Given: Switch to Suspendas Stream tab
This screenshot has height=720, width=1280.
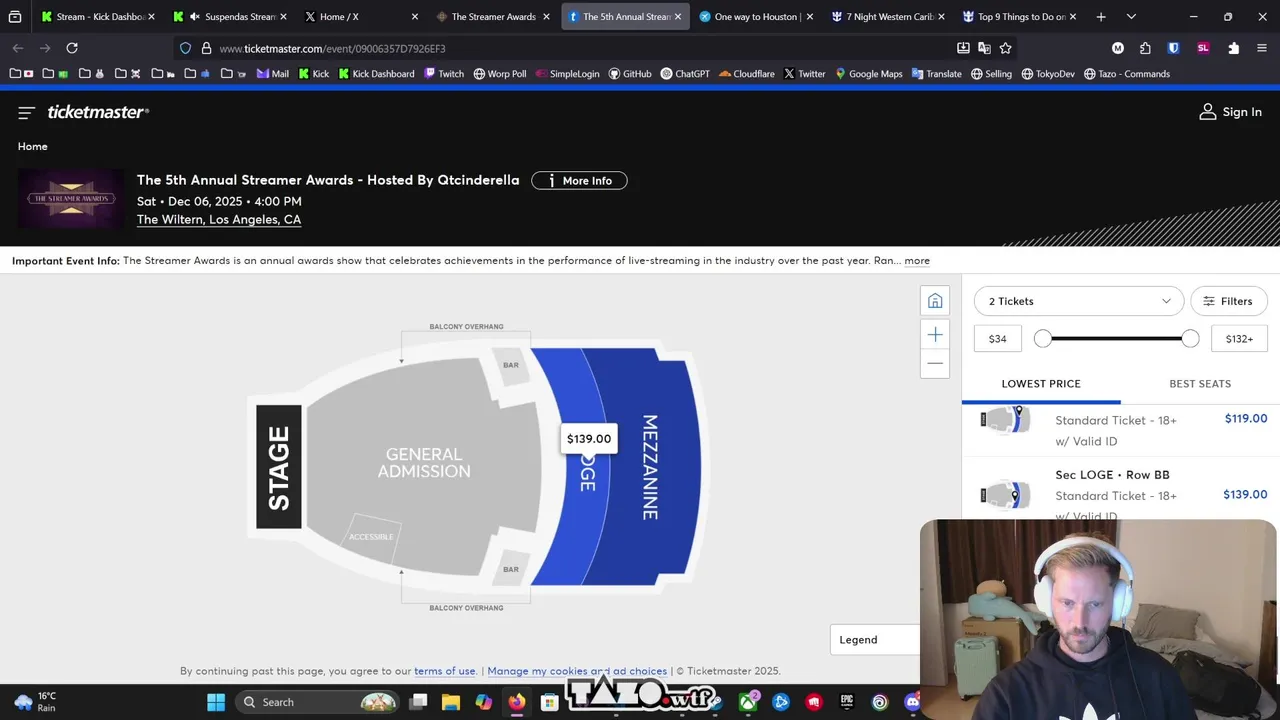Looking at the screenshot, I should point(230,17).
